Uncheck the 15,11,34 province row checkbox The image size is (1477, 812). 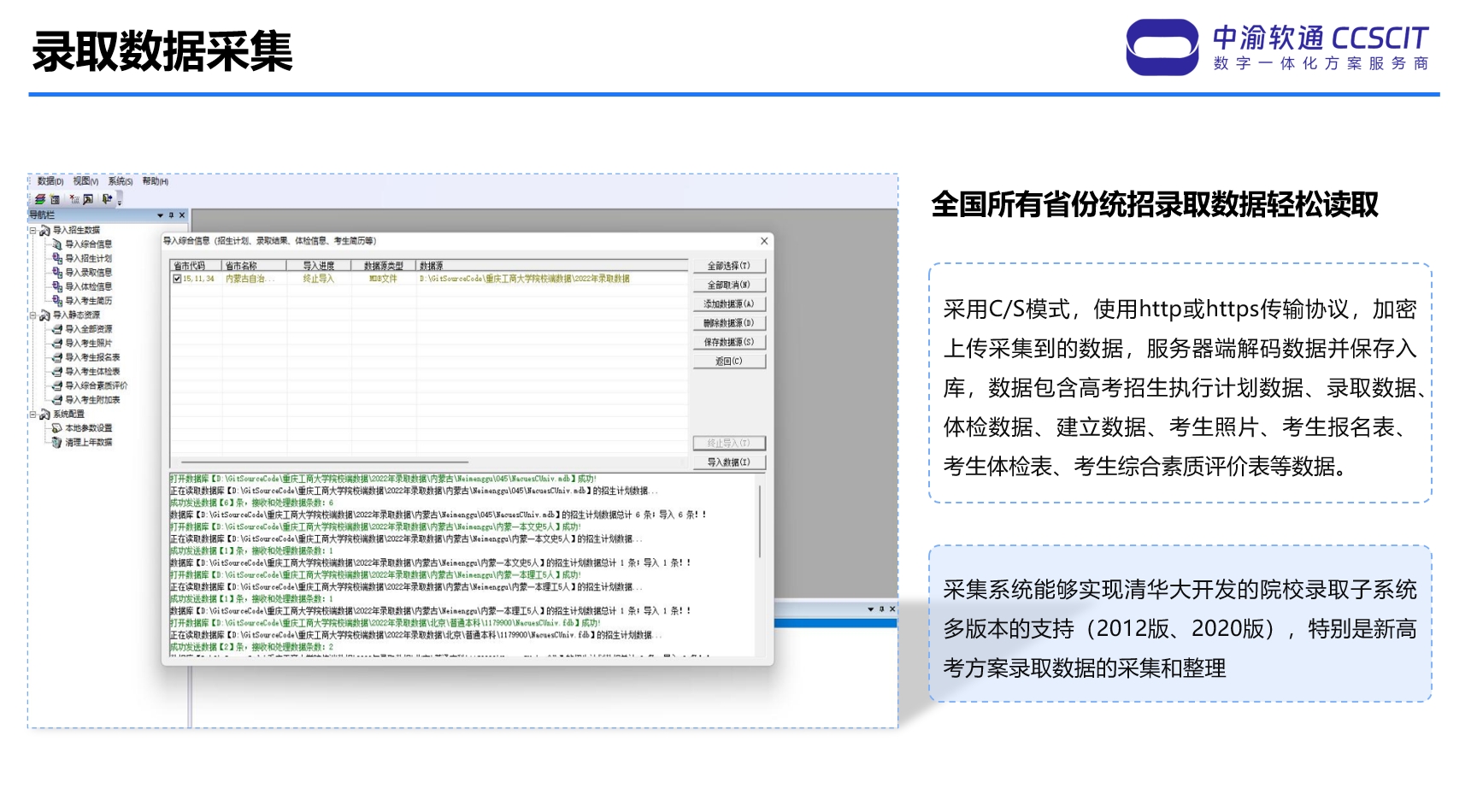tap(177, 279)
